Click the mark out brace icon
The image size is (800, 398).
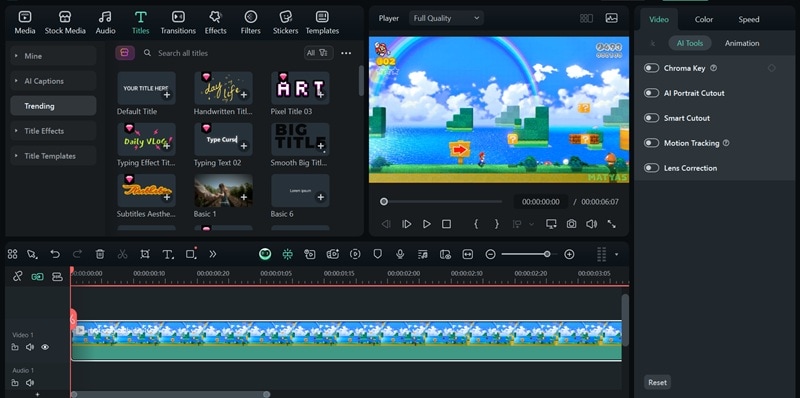(496, 224)
